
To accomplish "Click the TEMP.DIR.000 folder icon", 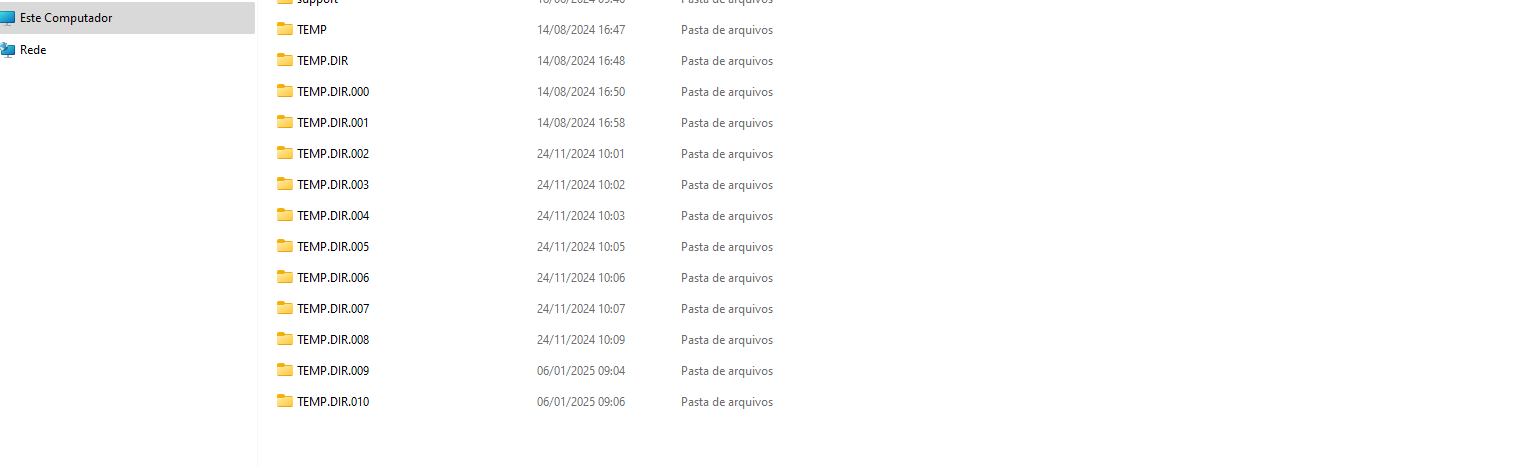I will point(285,91).
